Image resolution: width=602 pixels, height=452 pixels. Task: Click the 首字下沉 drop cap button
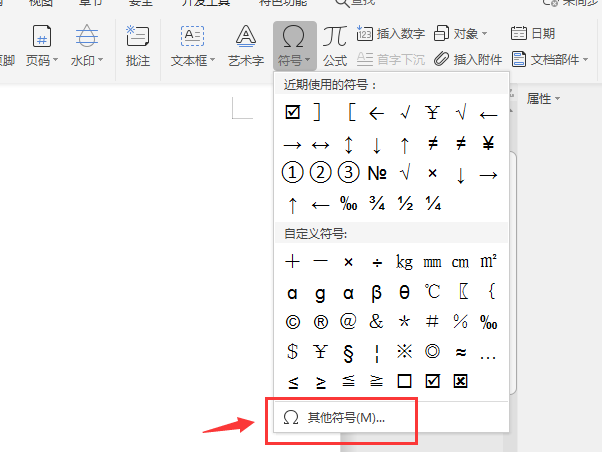[391, 60]
